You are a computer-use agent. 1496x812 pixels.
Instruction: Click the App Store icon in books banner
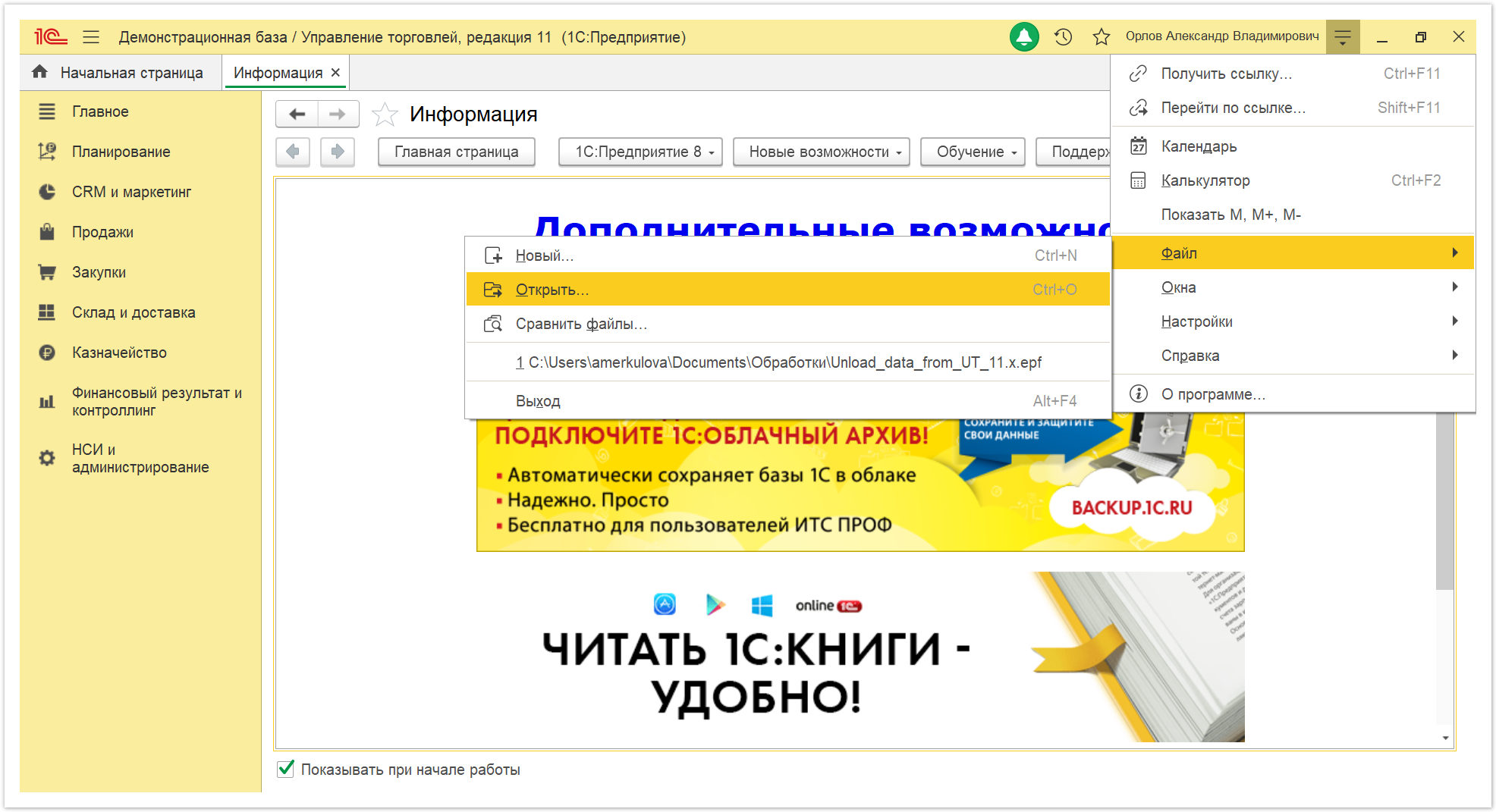click(x=665, y=604)
